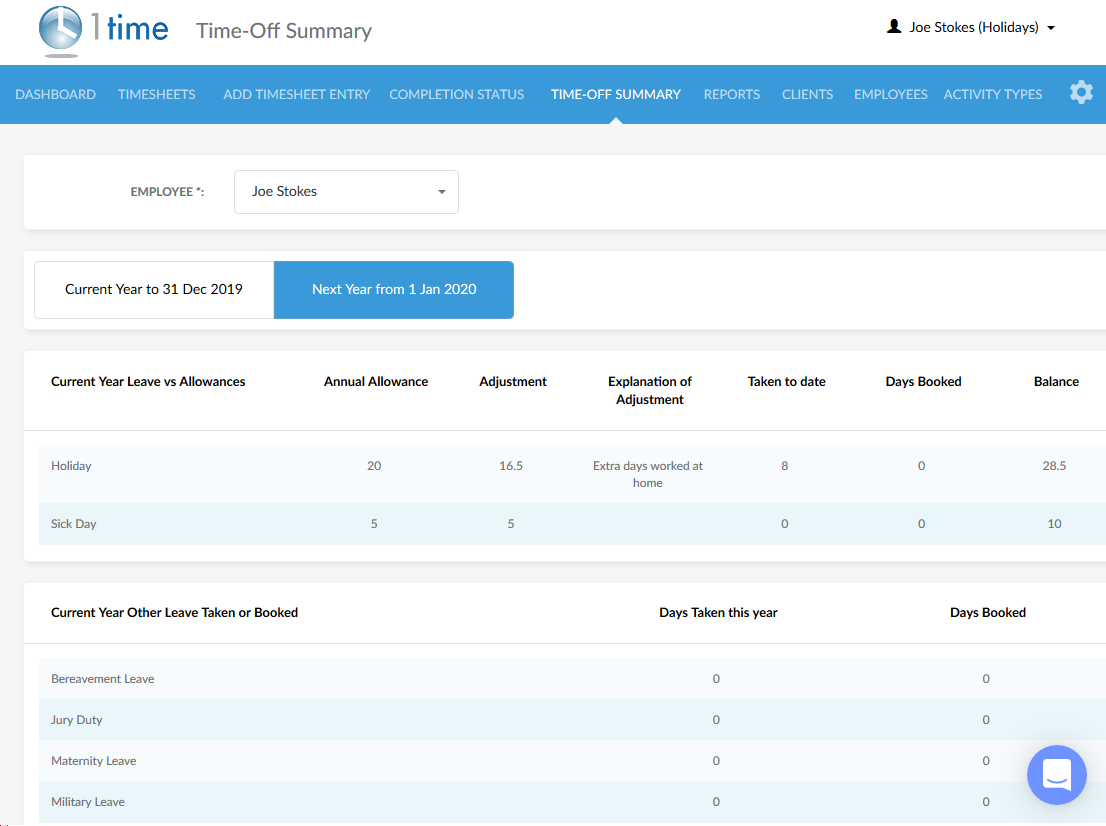Navigate to Add Timesheet Entry

[x=296, y=94]
